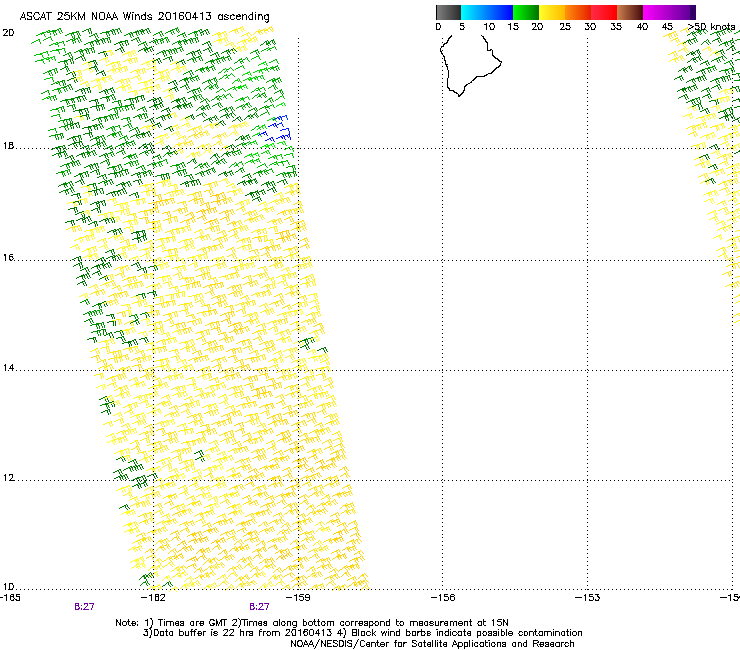Click the magenta 40-45 knots legend segment
740x650 pixels.
pyautogui.click(x=656, y=12)
